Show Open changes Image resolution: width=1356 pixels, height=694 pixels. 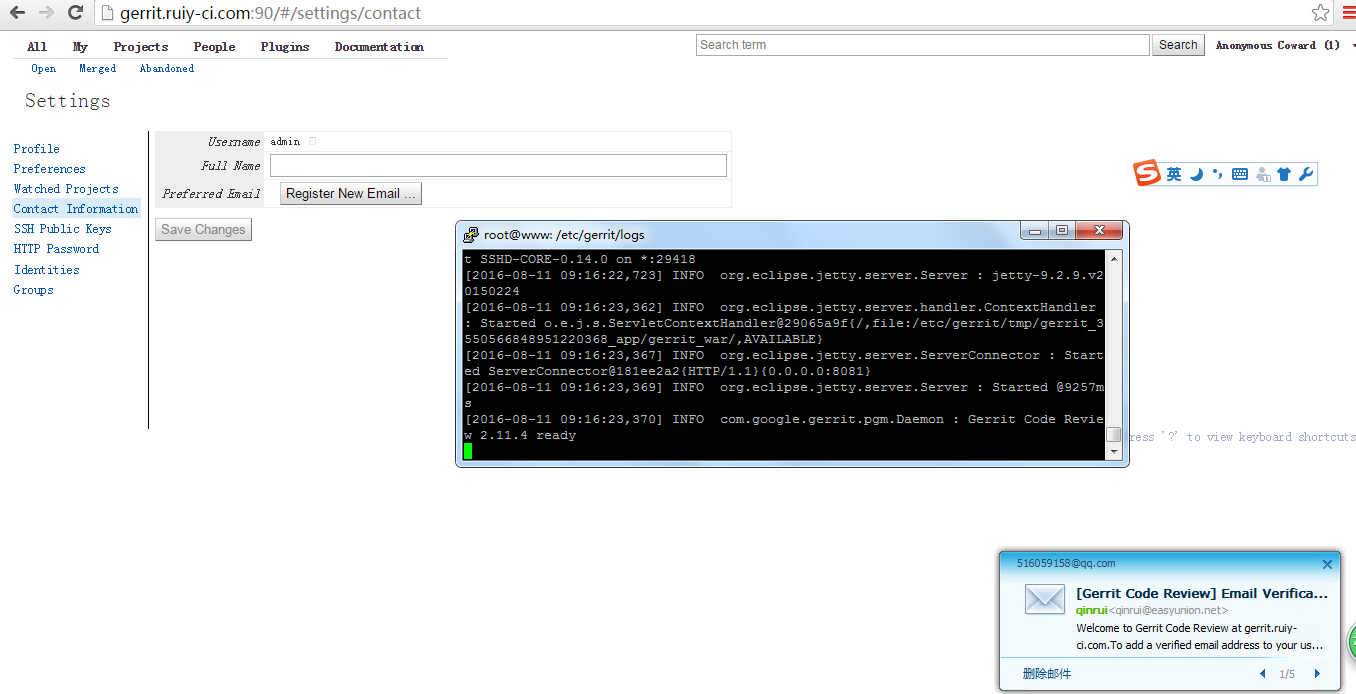43,69
